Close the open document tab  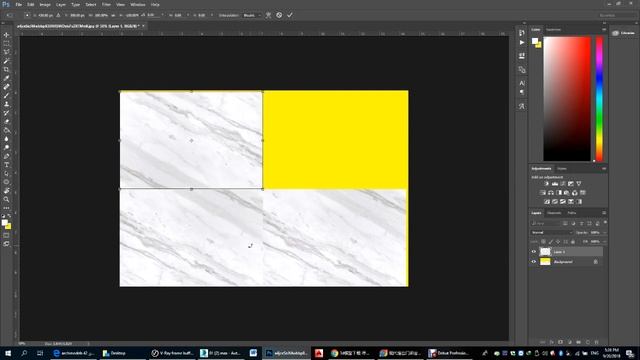point(143,26)
